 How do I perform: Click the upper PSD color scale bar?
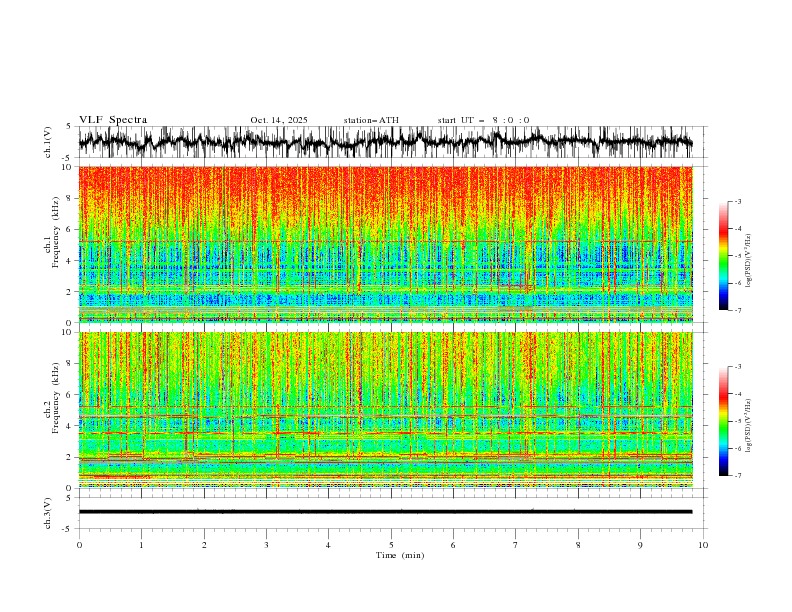coord(723,255)
